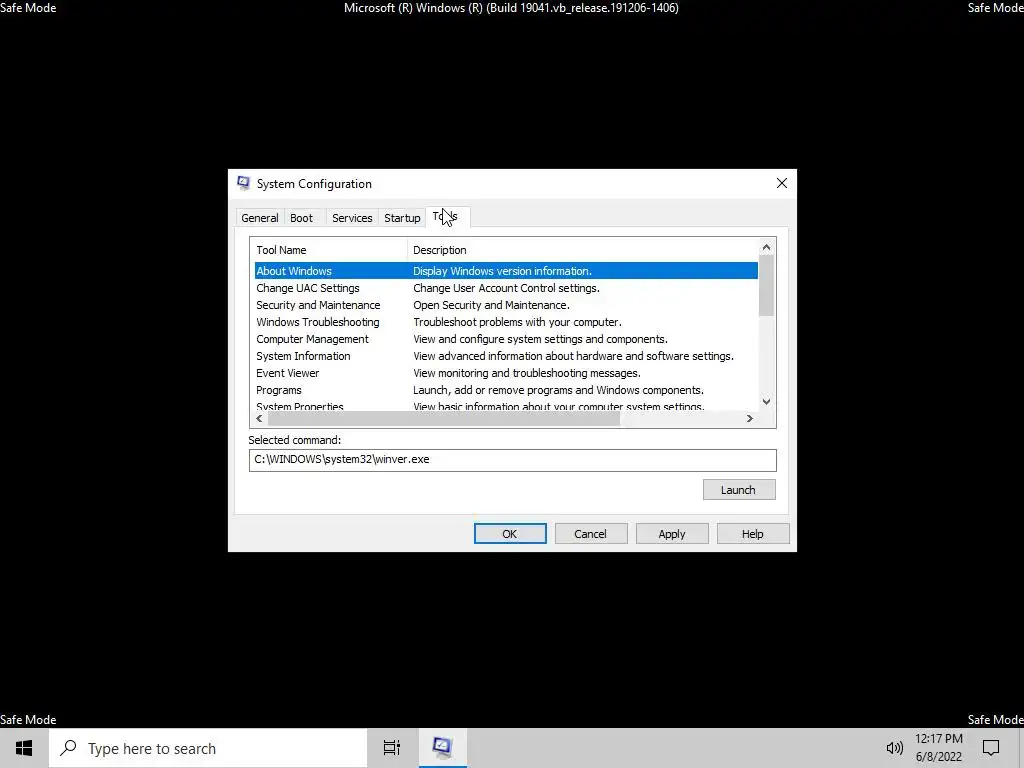Click the tool list scroll up arrow
The height and width of the screenshot is (768, 1024).
(x=767, y=247)
